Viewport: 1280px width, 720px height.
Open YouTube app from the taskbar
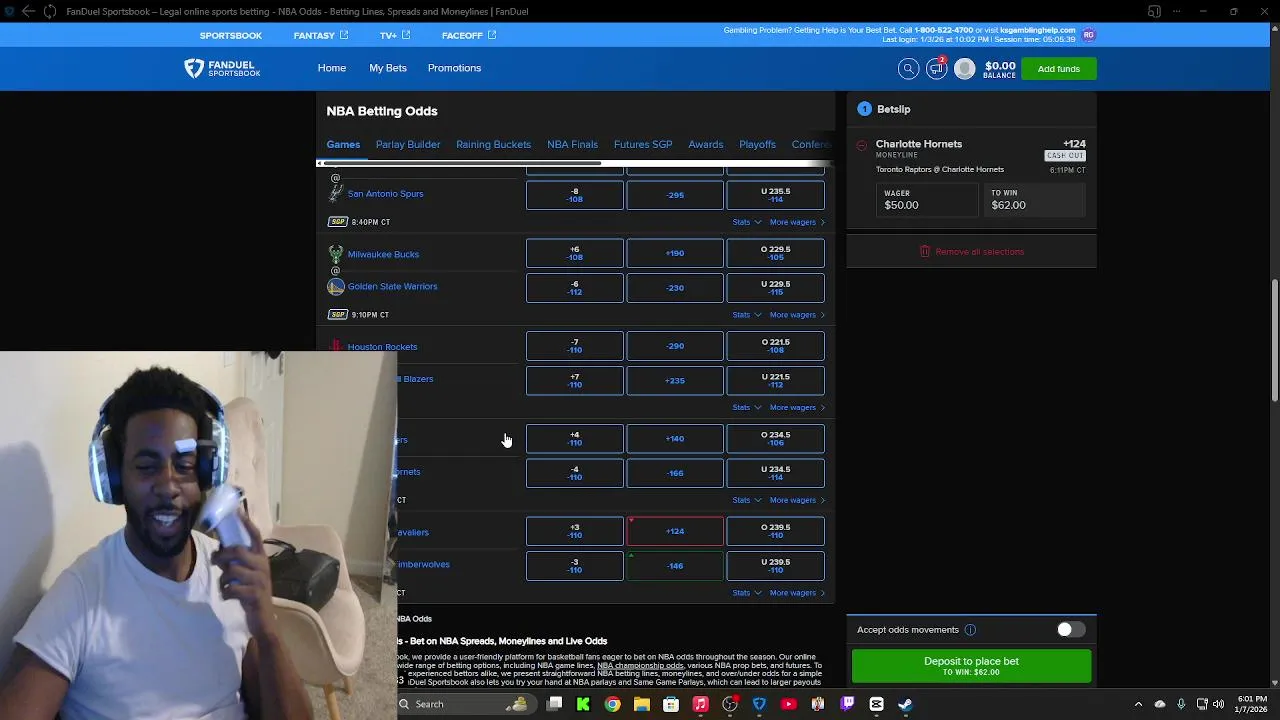(788, 704)
